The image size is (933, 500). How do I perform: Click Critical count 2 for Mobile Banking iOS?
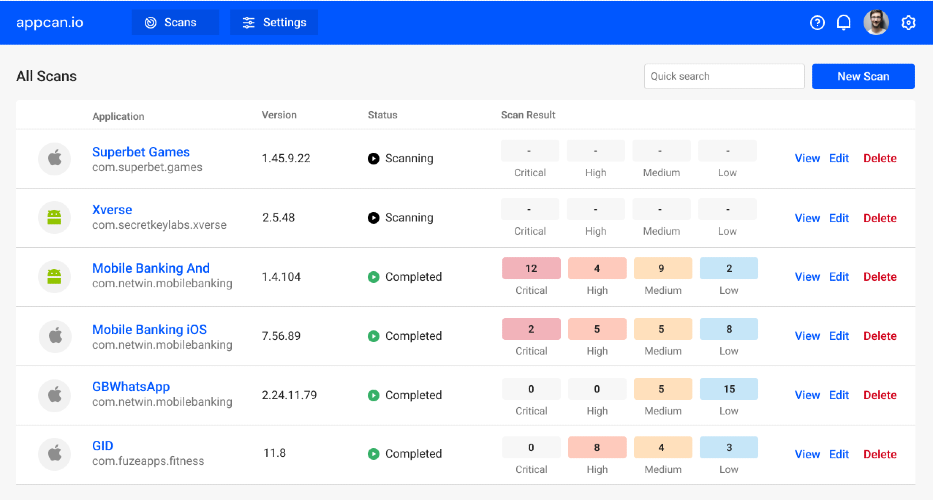(531, 329)
